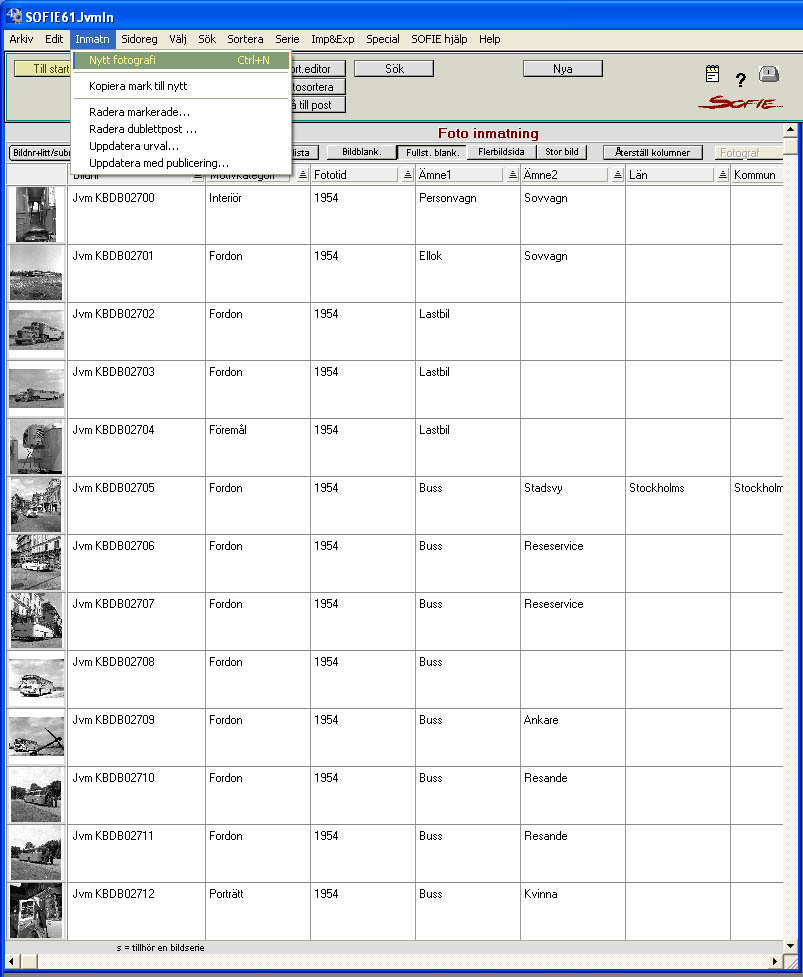Click the Personvagn cell
This screenshot has height=977, width=803.
click(x=468, y=216)
